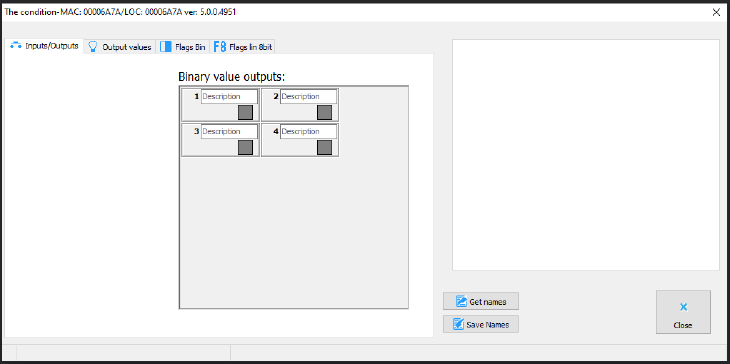Edit Description field of output 4
The height and width of the screenshot is (364, 730).
tap(308, 131)
